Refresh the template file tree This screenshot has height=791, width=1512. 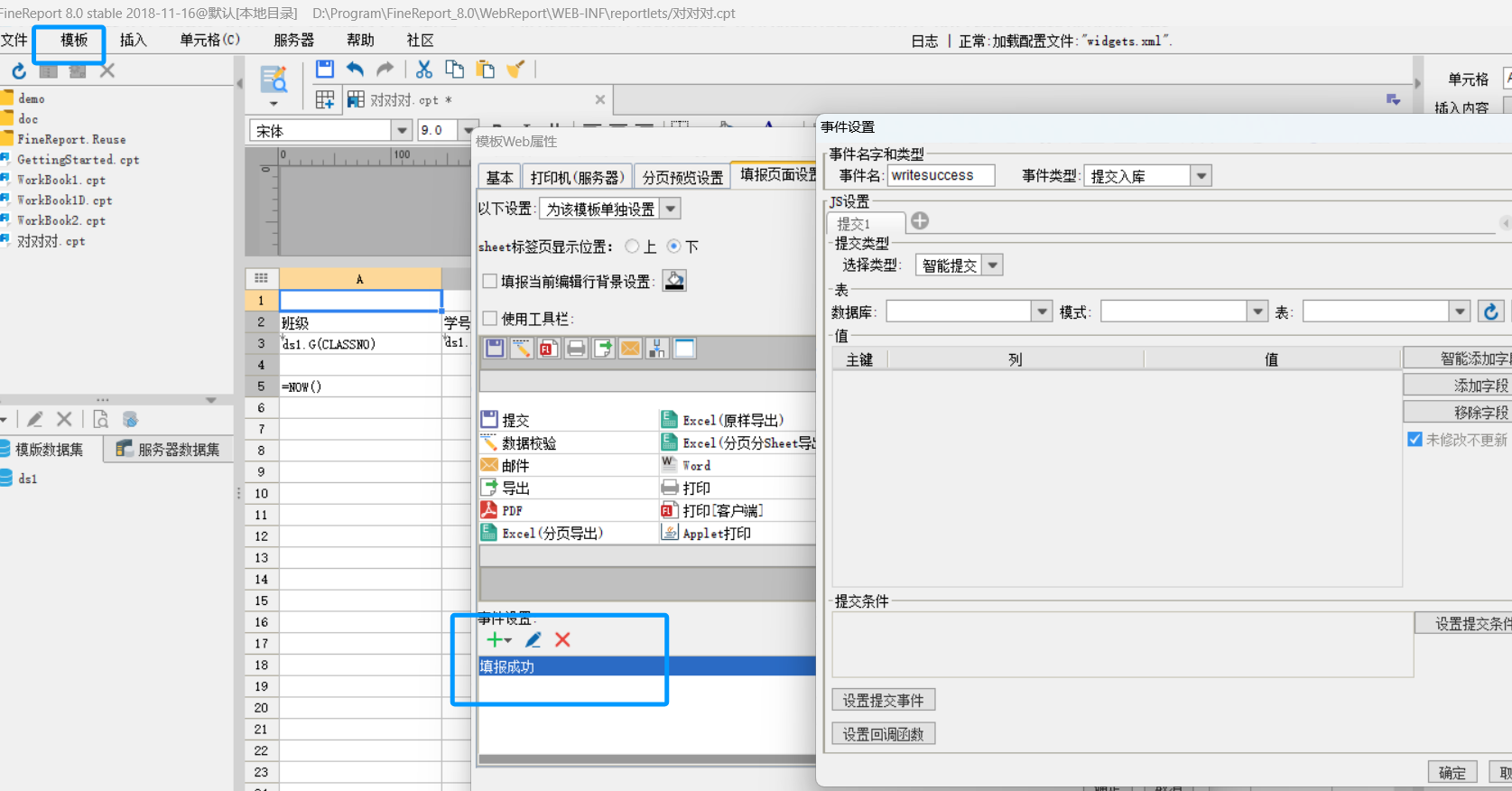19,70
